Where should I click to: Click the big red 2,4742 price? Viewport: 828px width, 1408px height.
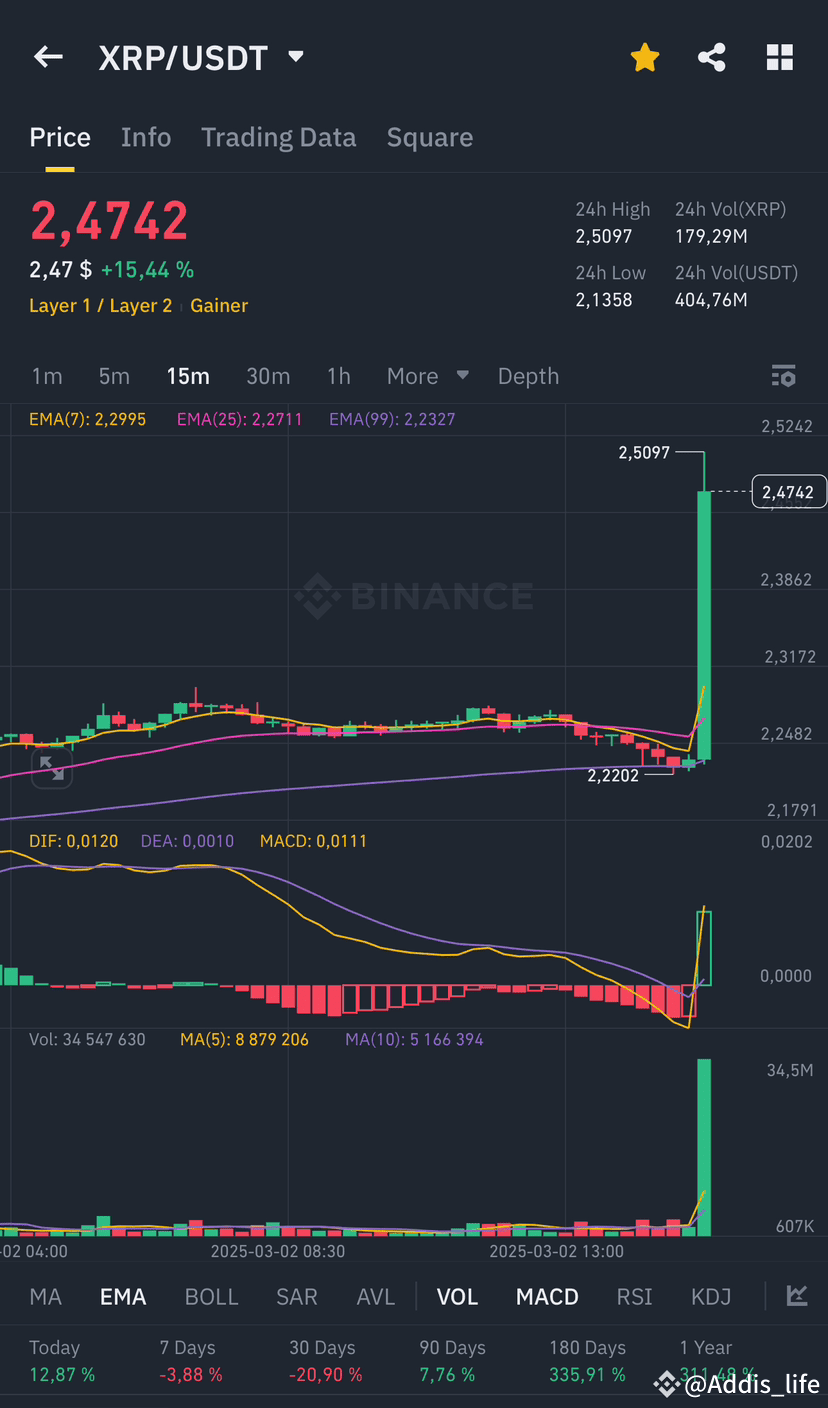tap(109, 221)
